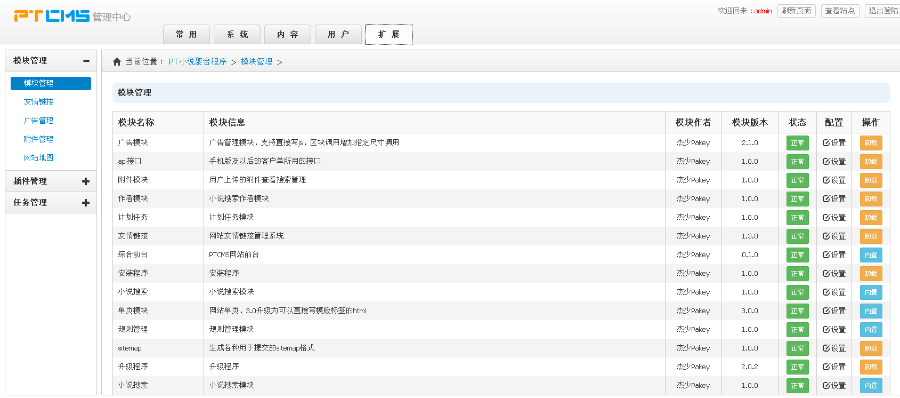Open 模块管理 breadcrumb link
Screen dimensions: 900x398
click(x=257, y=62)
